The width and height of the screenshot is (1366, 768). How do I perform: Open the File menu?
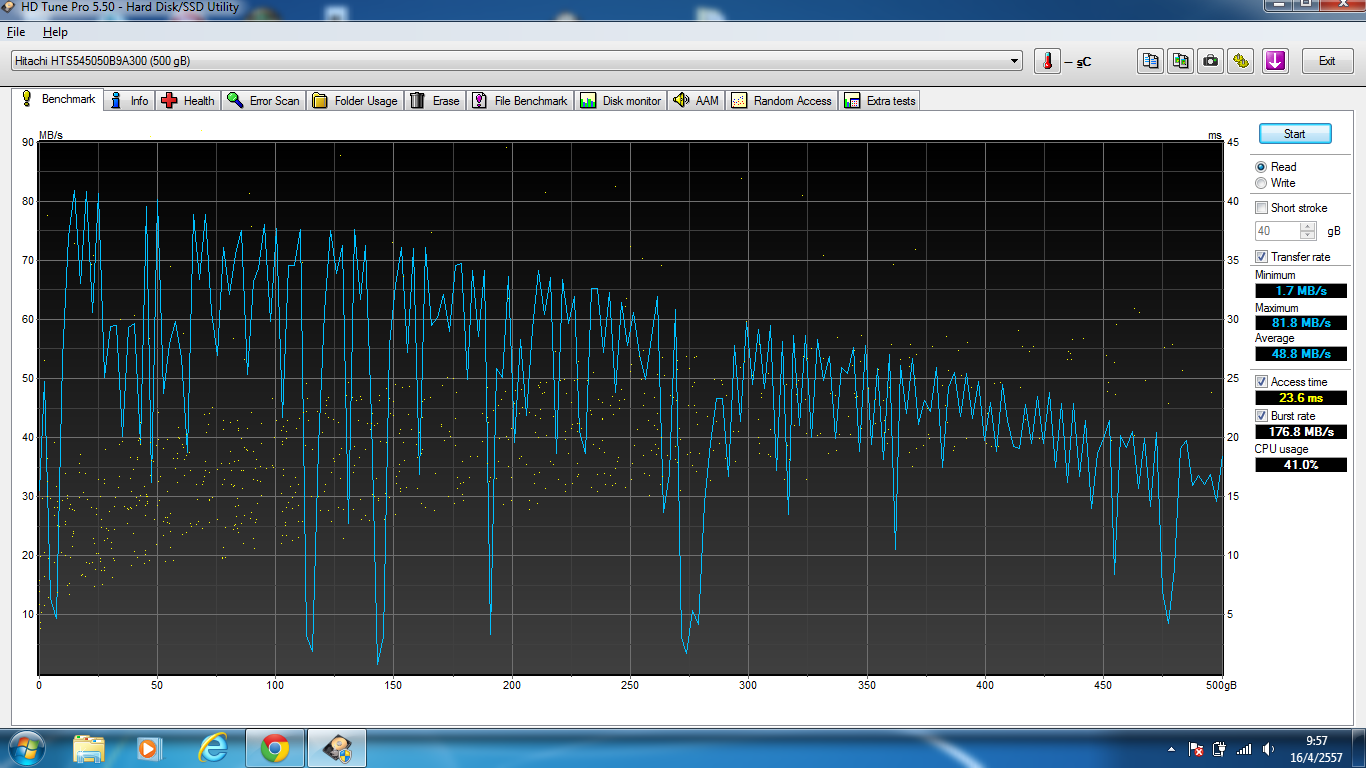point(16,32)
